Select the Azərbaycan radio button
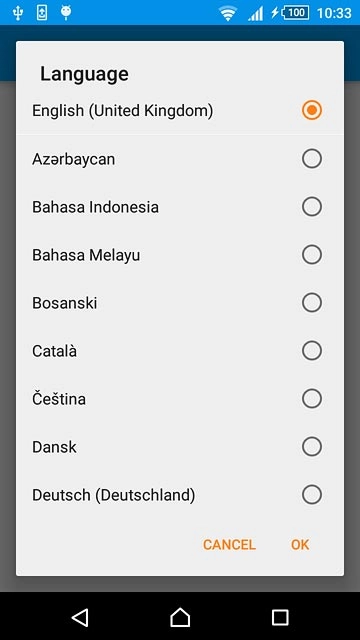 click(312, 159)
